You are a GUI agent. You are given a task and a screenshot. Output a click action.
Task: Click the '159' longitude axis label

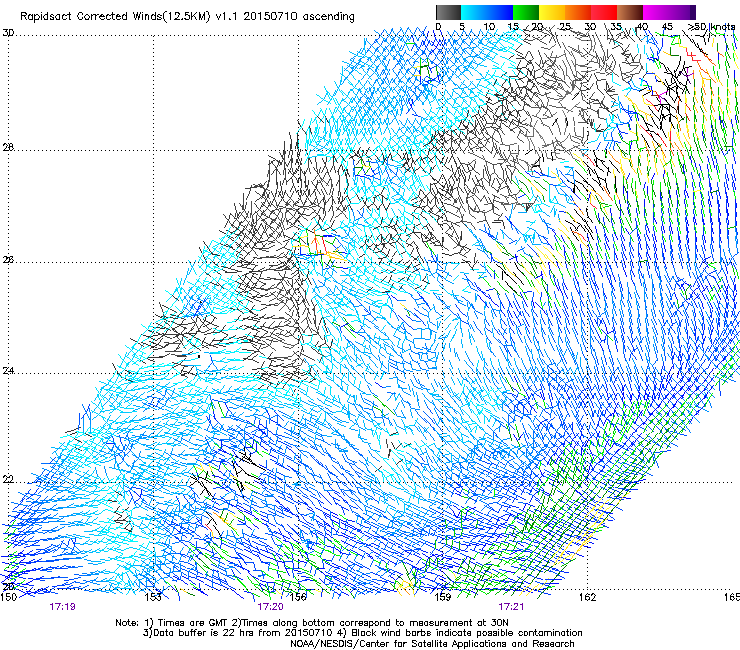(x=442, y=597)
